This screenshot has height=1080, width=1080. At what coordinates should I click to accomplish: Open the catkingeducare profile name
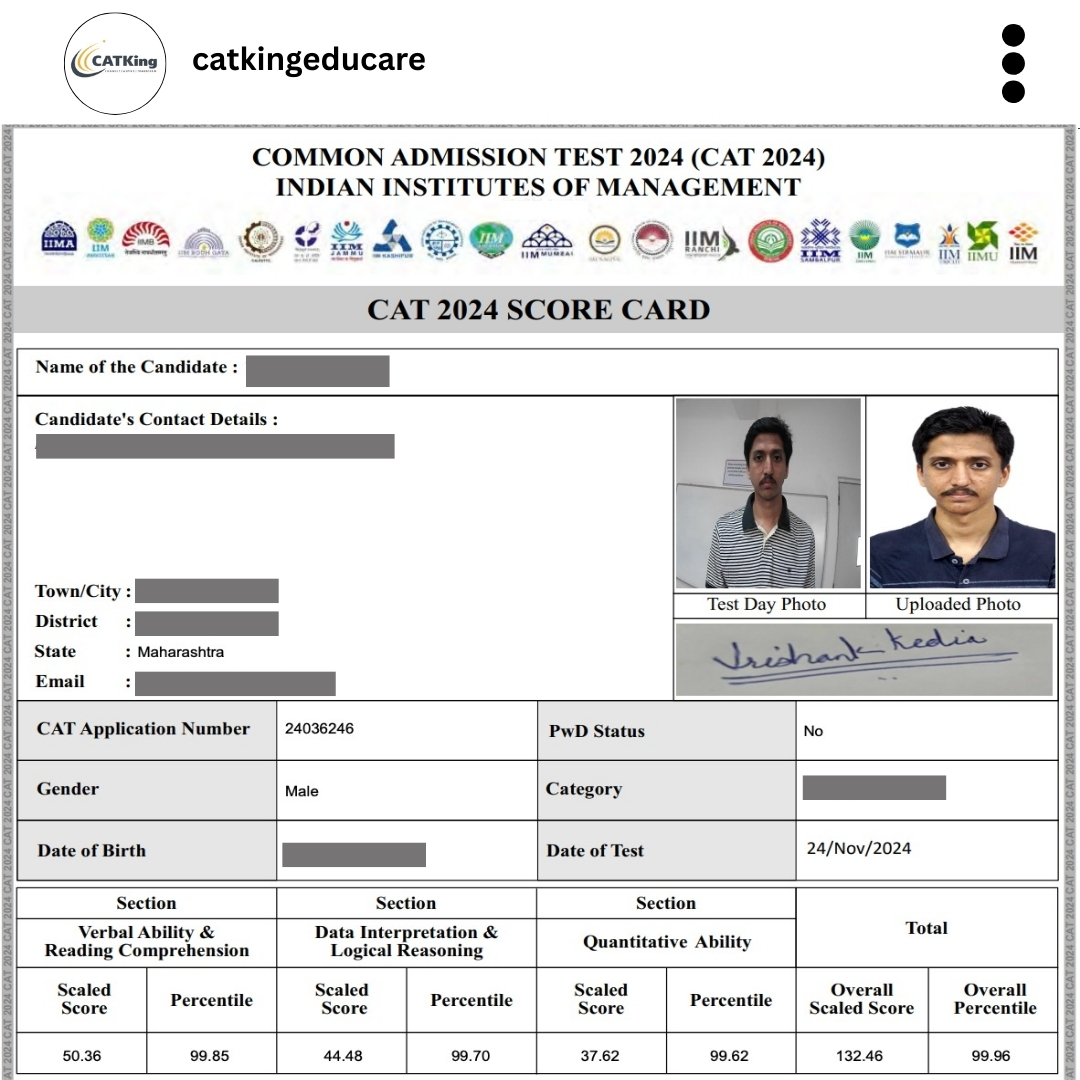click(309, 60)
